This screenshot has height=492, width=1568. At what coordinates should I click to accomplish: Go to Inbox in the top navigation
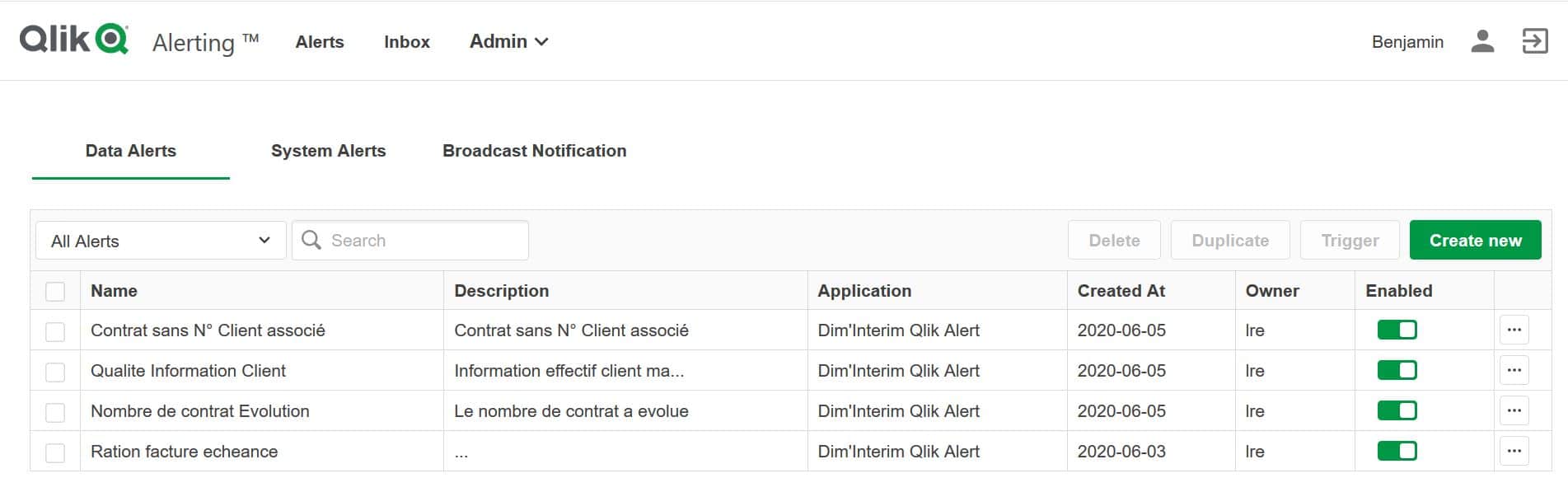click(406, 42)
